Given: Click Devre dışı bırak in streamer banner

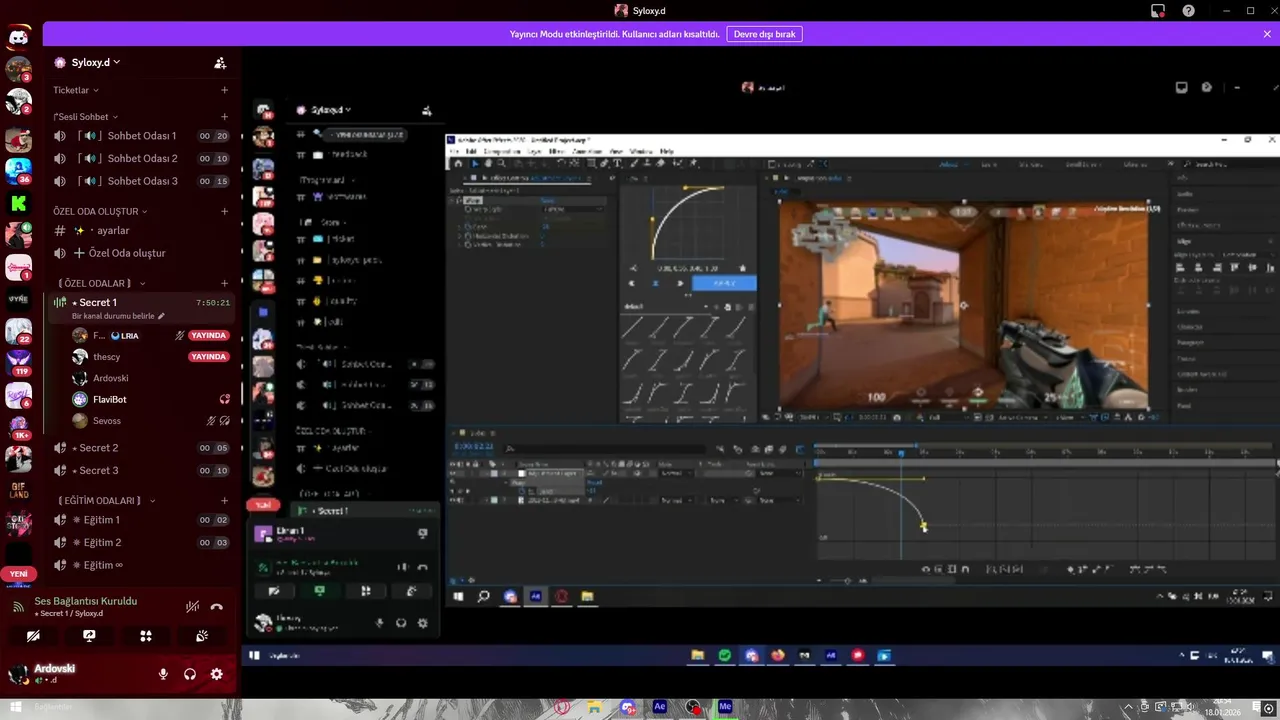Looking at the screenshot, I should pyautogui.click(x=764, y=34).
